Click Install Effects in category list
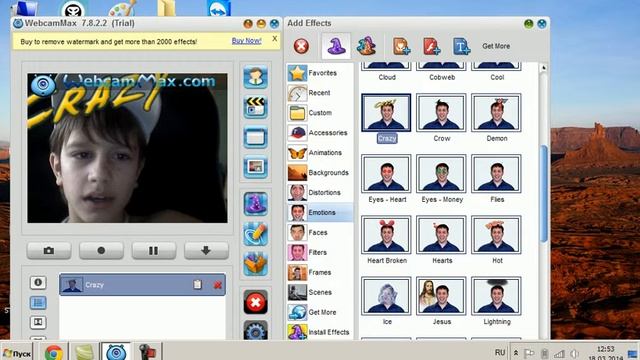 pyautogui.click(x=320, y=332)
